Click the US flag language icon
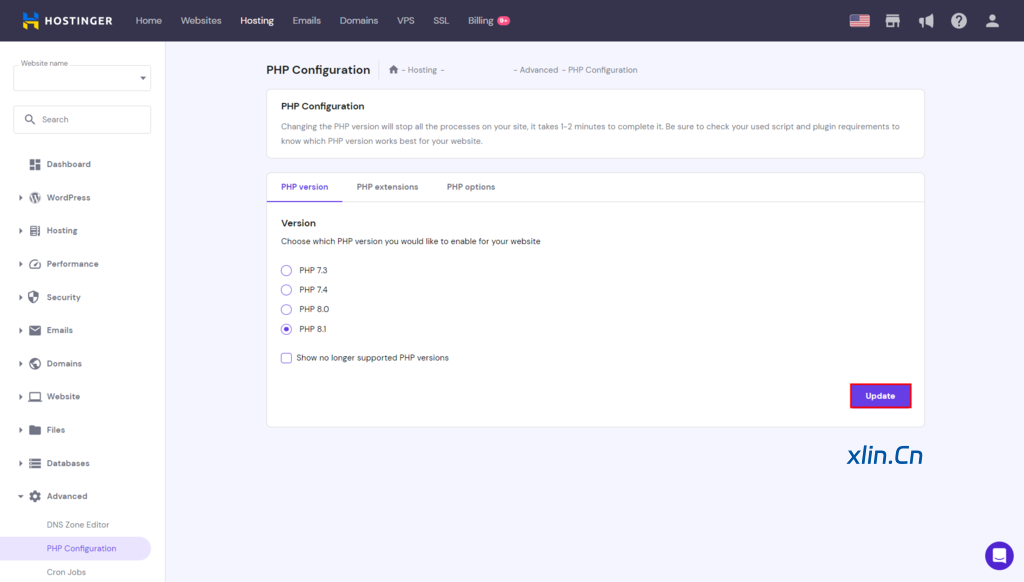 click(x=859, y=20)
